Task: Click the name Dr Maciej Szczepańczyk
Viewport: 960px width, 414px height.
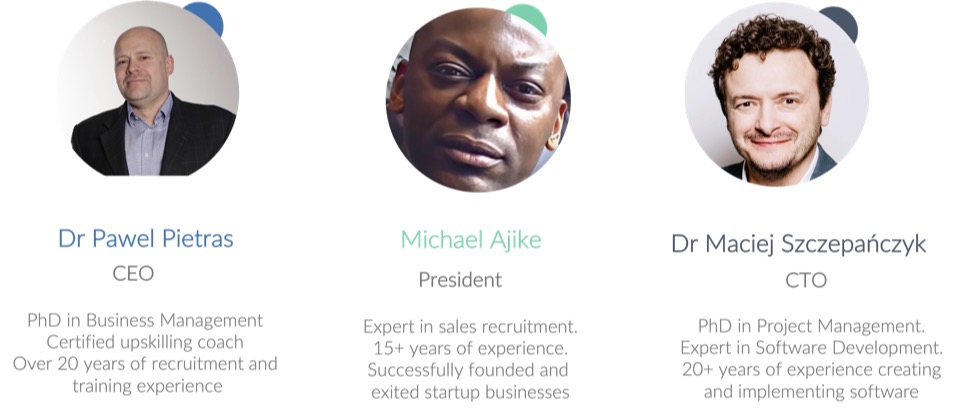Action: [798, 244]
